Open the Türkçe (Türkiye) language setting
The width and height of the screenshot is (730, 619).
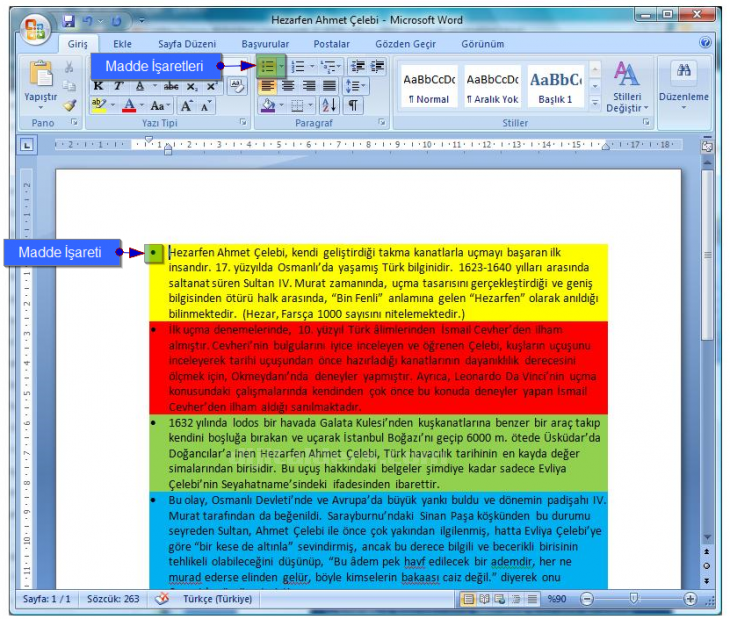tap(217, 599)
